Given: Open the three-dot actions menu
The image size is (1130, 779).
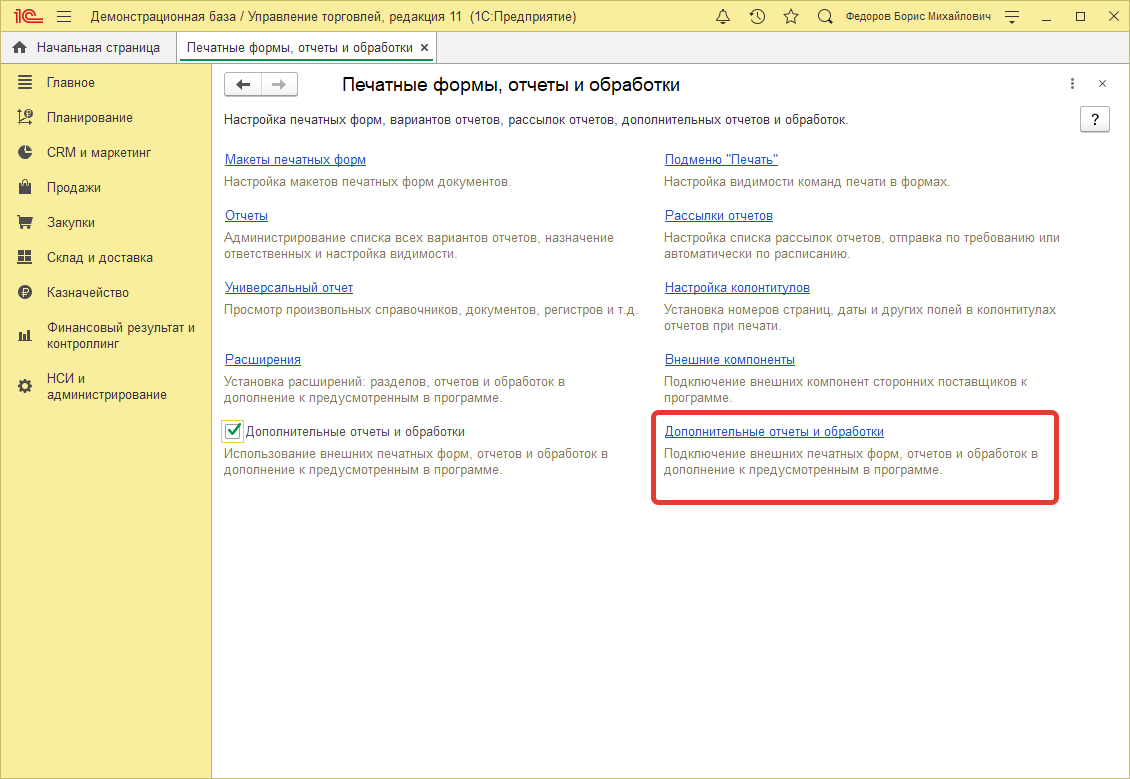Looking at the screenshot, I should click(x=1072, y=84).
